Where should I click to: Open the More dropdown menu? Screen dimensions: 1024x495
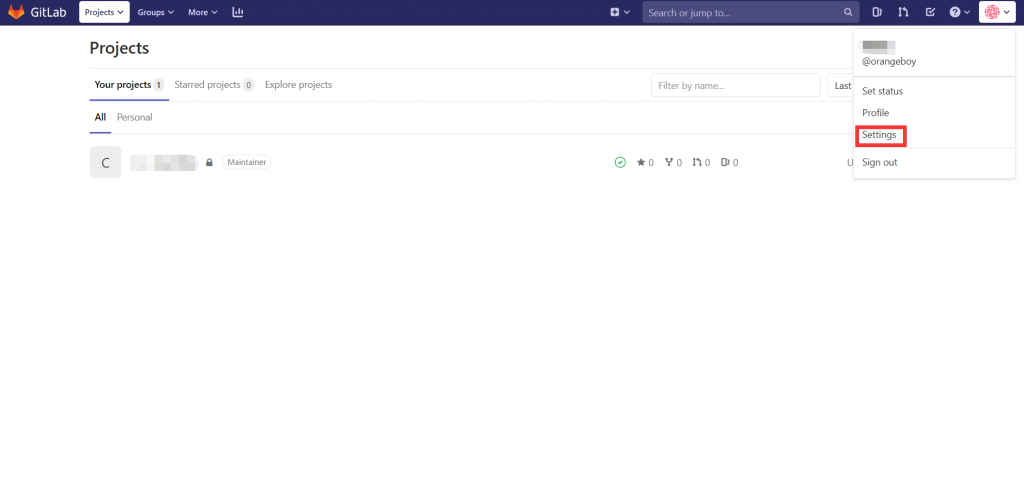[x=202, y=13]
